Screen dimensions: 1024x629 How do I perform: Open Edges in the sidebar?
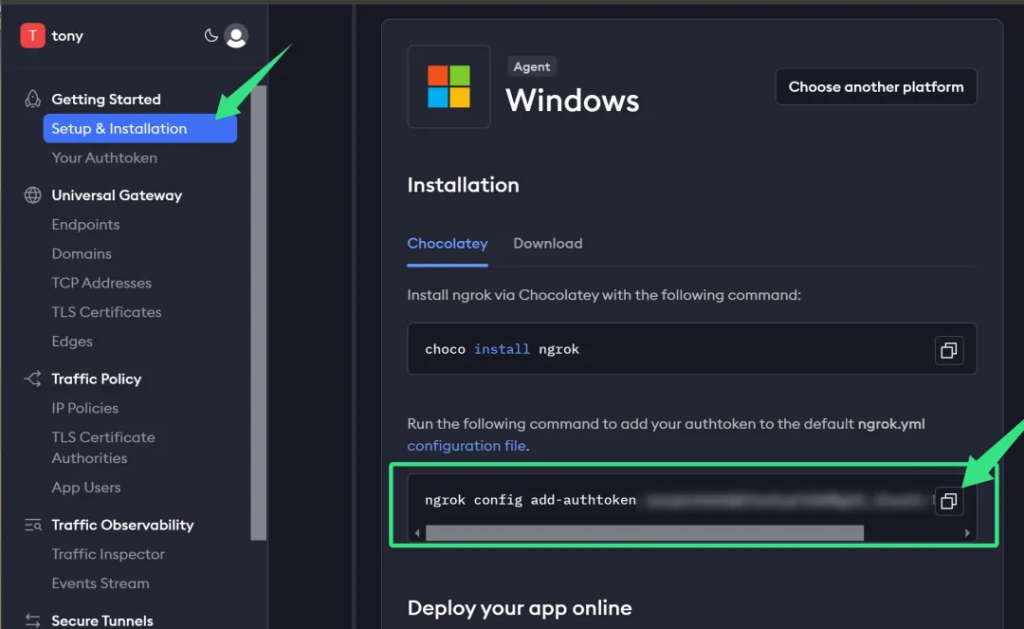(72, 341)
